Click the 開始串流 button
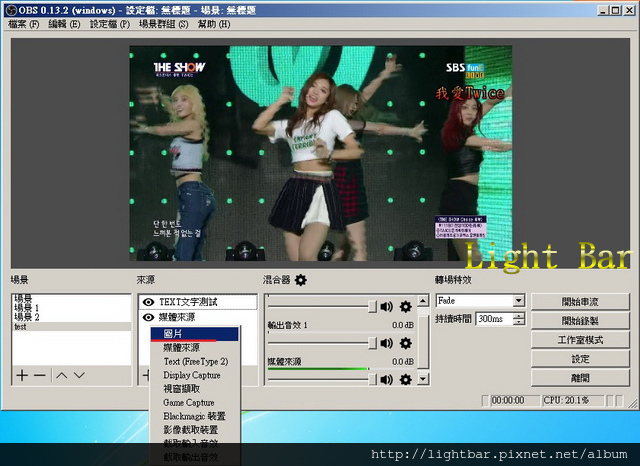The height and width of the screenshot is (466, 640). pos(580,302)
